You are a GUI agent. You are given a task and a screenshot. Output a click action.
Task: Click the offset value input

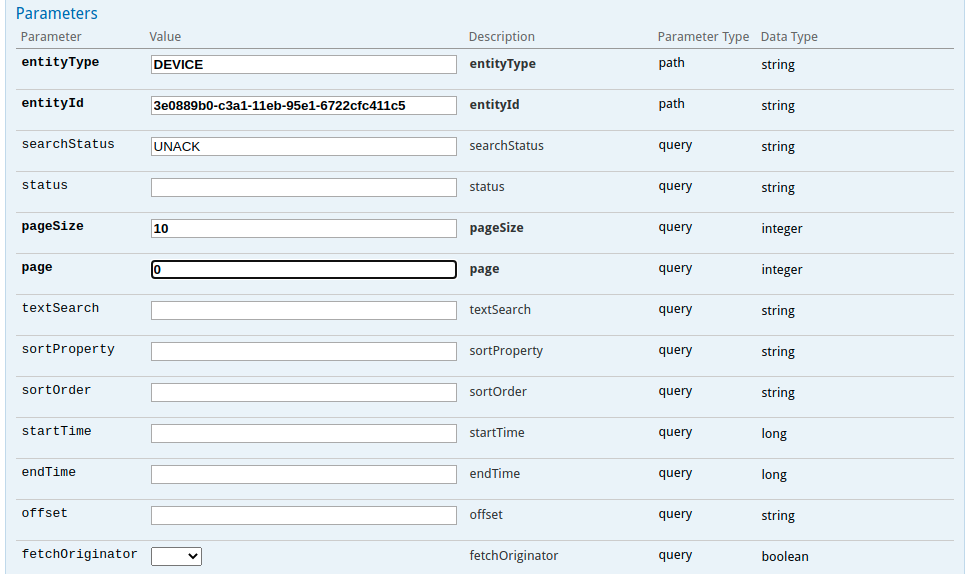tap(304, 515)
